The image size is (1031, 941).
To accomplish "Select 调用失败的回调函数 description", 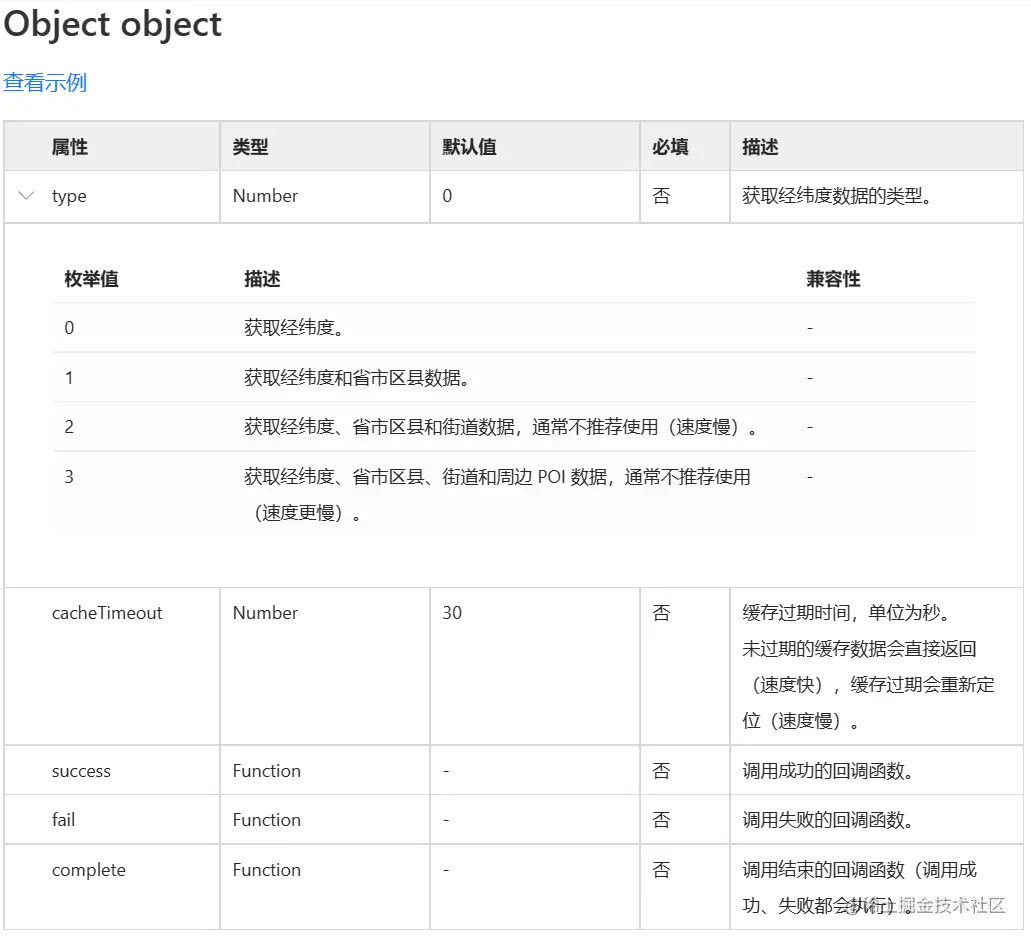I will click(x=828, y=820).
